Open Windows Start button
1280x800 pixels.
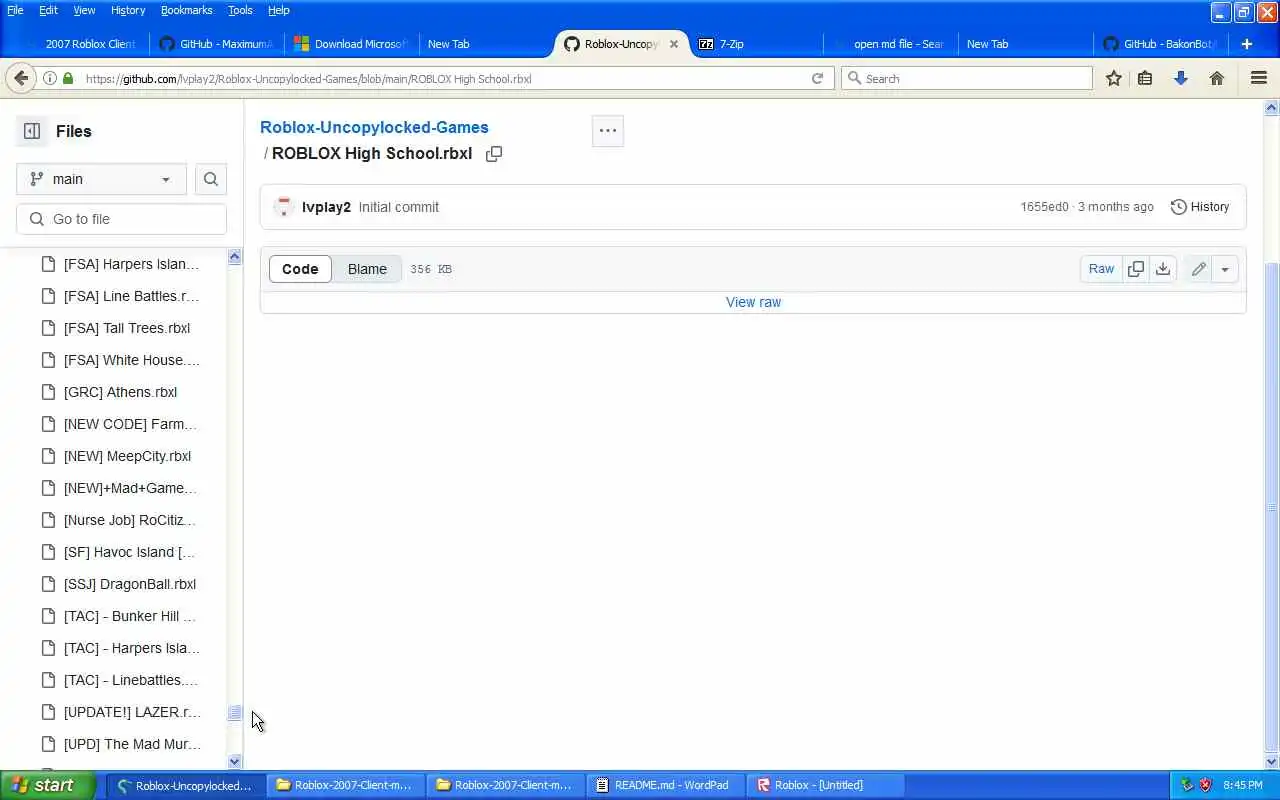click(x=48, y=785)
